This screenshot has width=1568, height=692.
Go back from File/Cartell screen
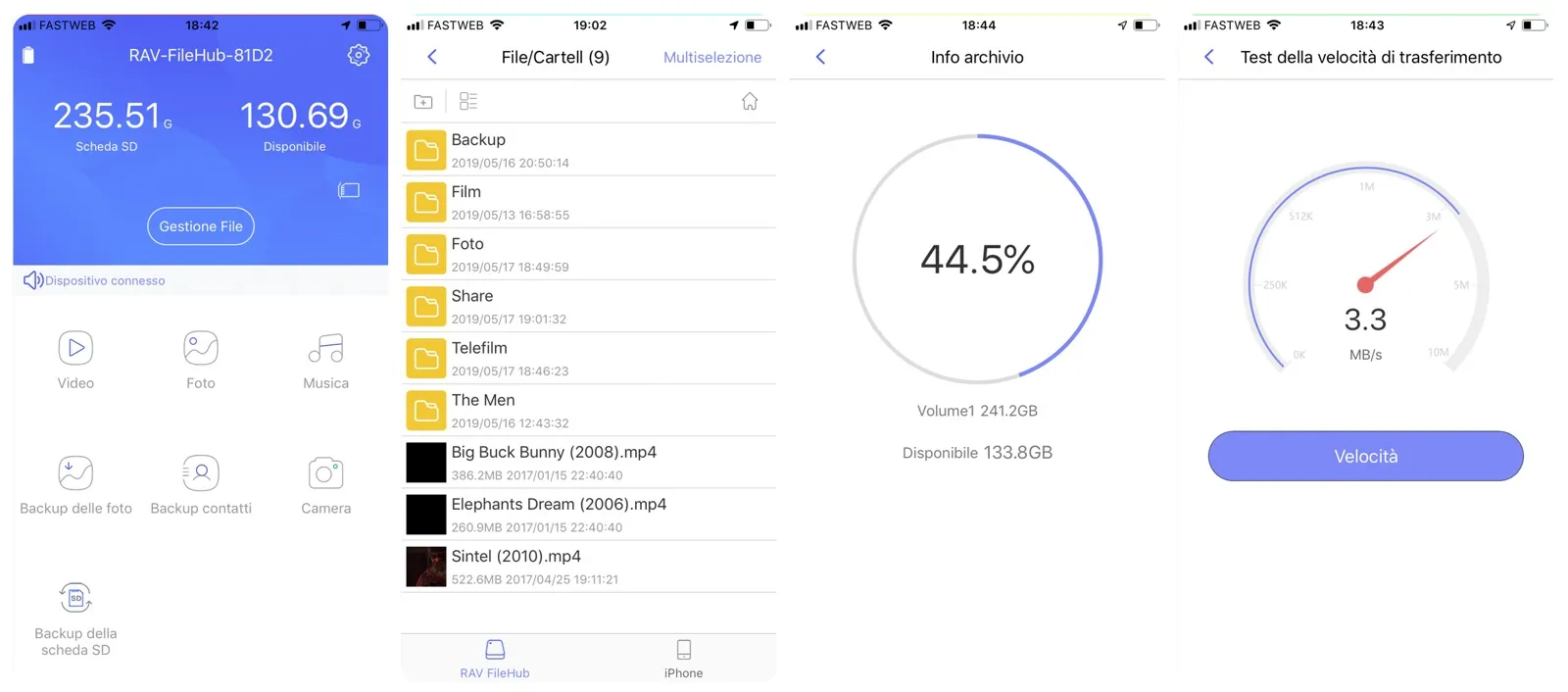432,57
